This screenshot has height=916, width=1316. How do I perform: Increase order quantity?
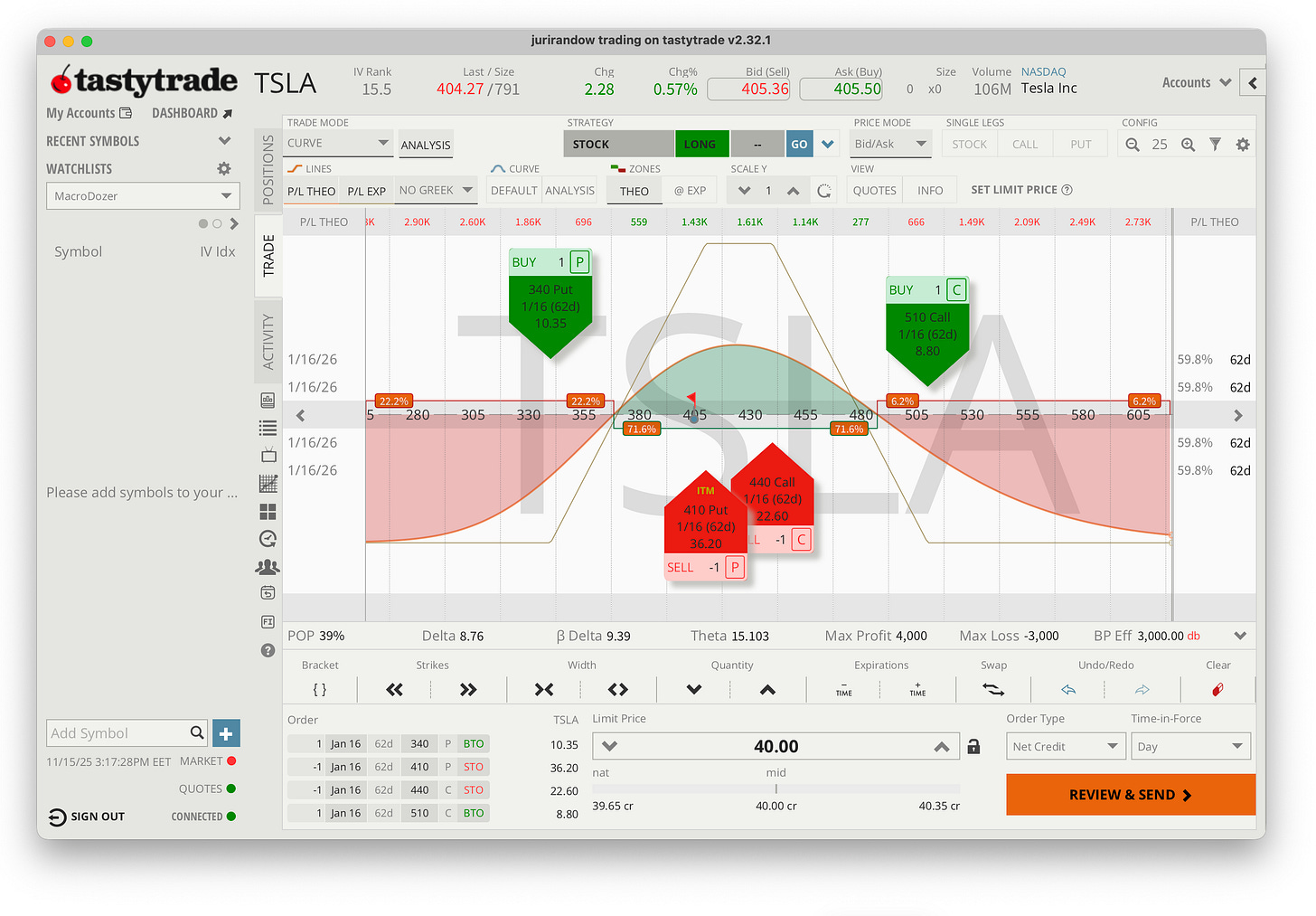(x=767, y=689)
